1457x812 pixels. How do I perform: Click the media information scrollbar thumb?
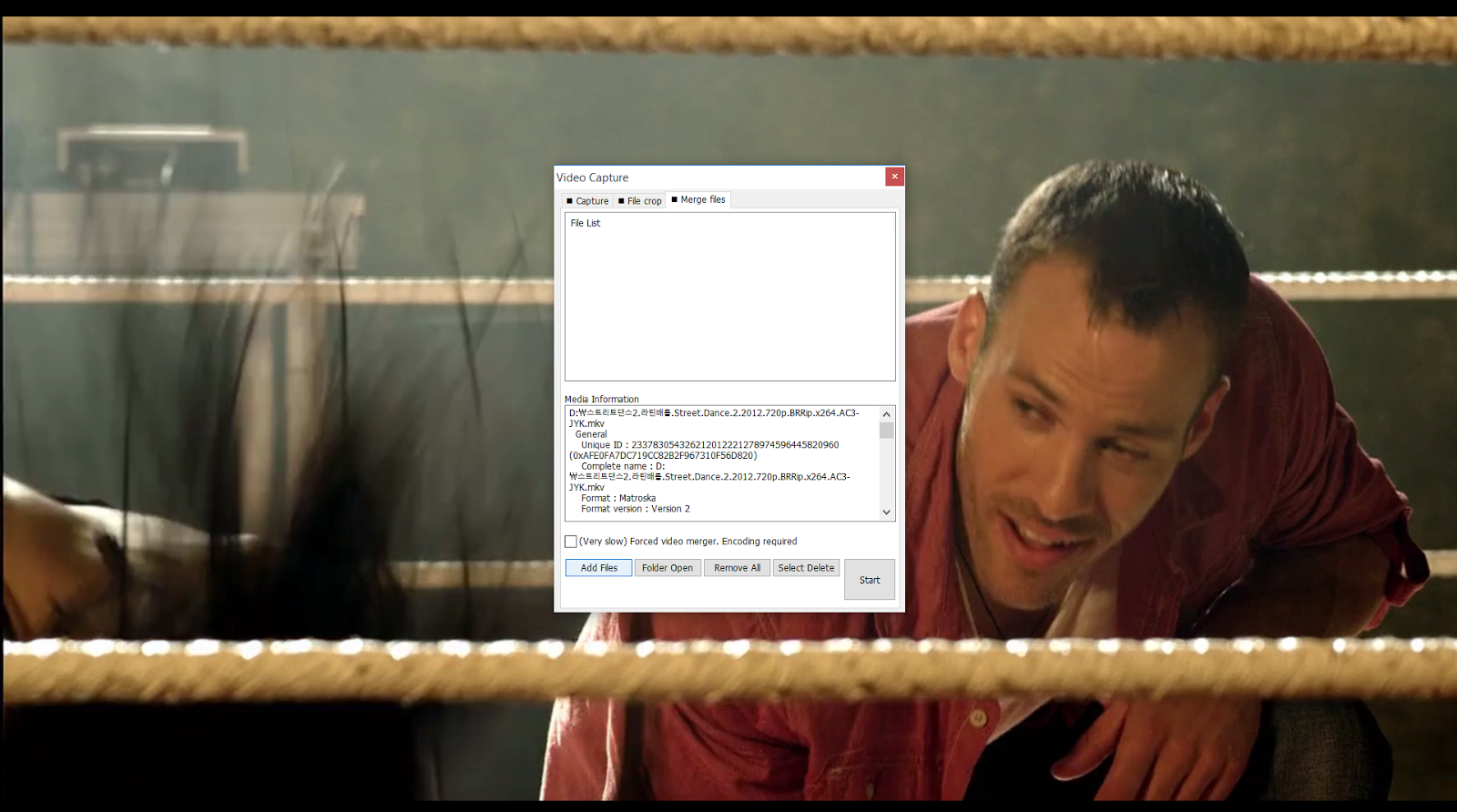coord(886,431)
